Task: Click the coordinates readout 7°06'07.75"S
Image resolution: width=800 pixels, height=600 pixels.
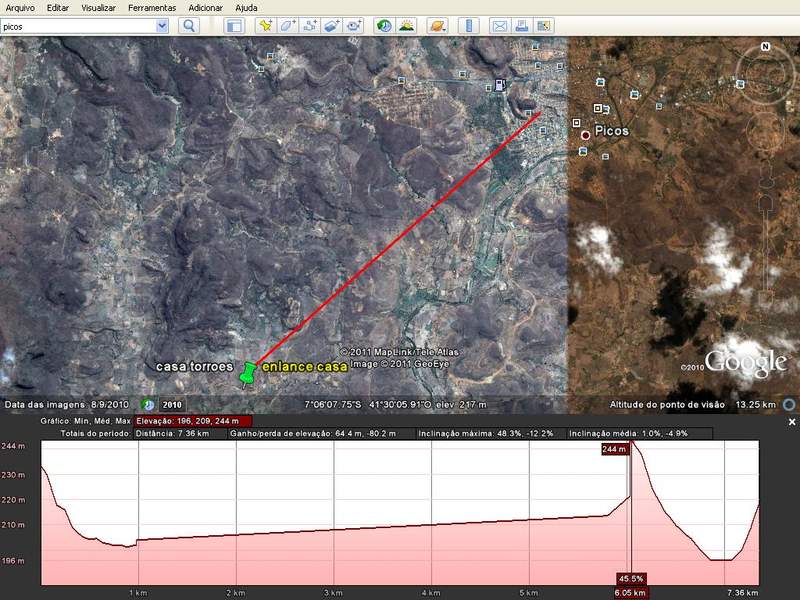Action: coord(333,405)
